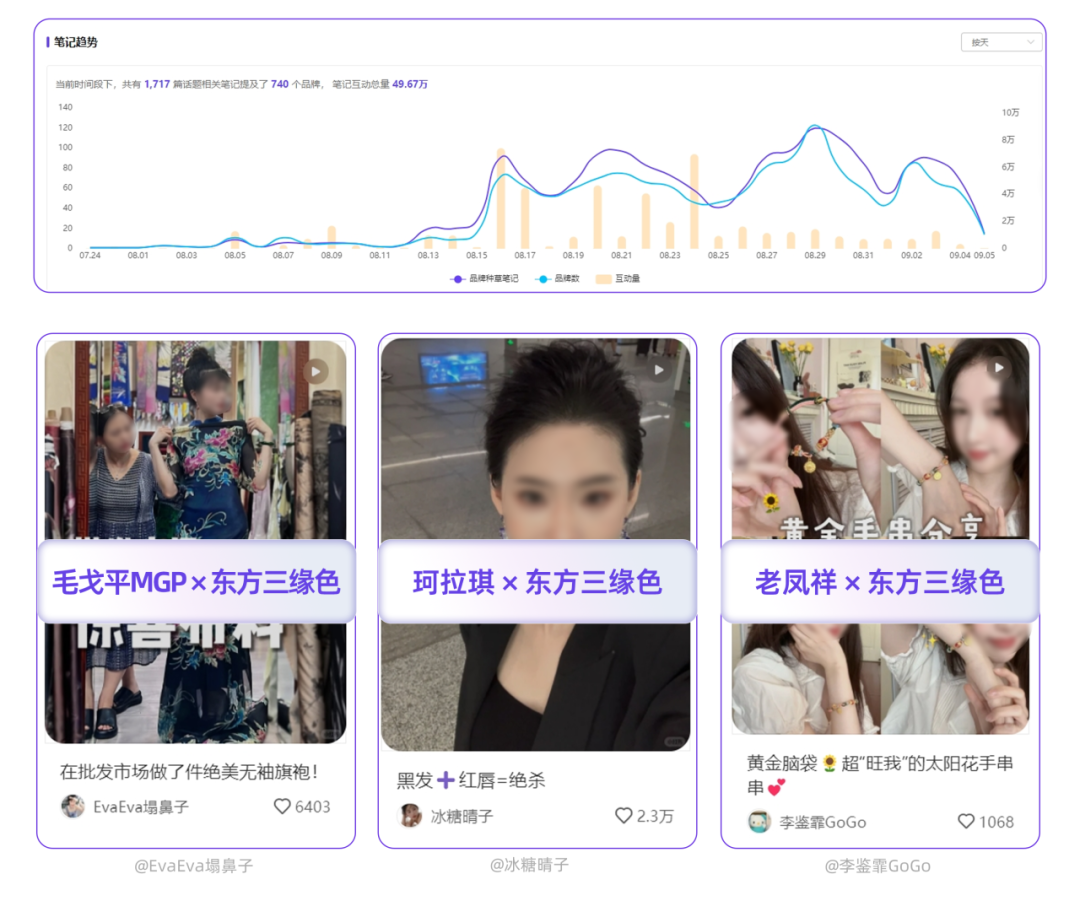Image resolution: width=1080 pixels, height=901 pixels.
Task: Click the 740 brands count figure
Action: click(x=280, y=84)
